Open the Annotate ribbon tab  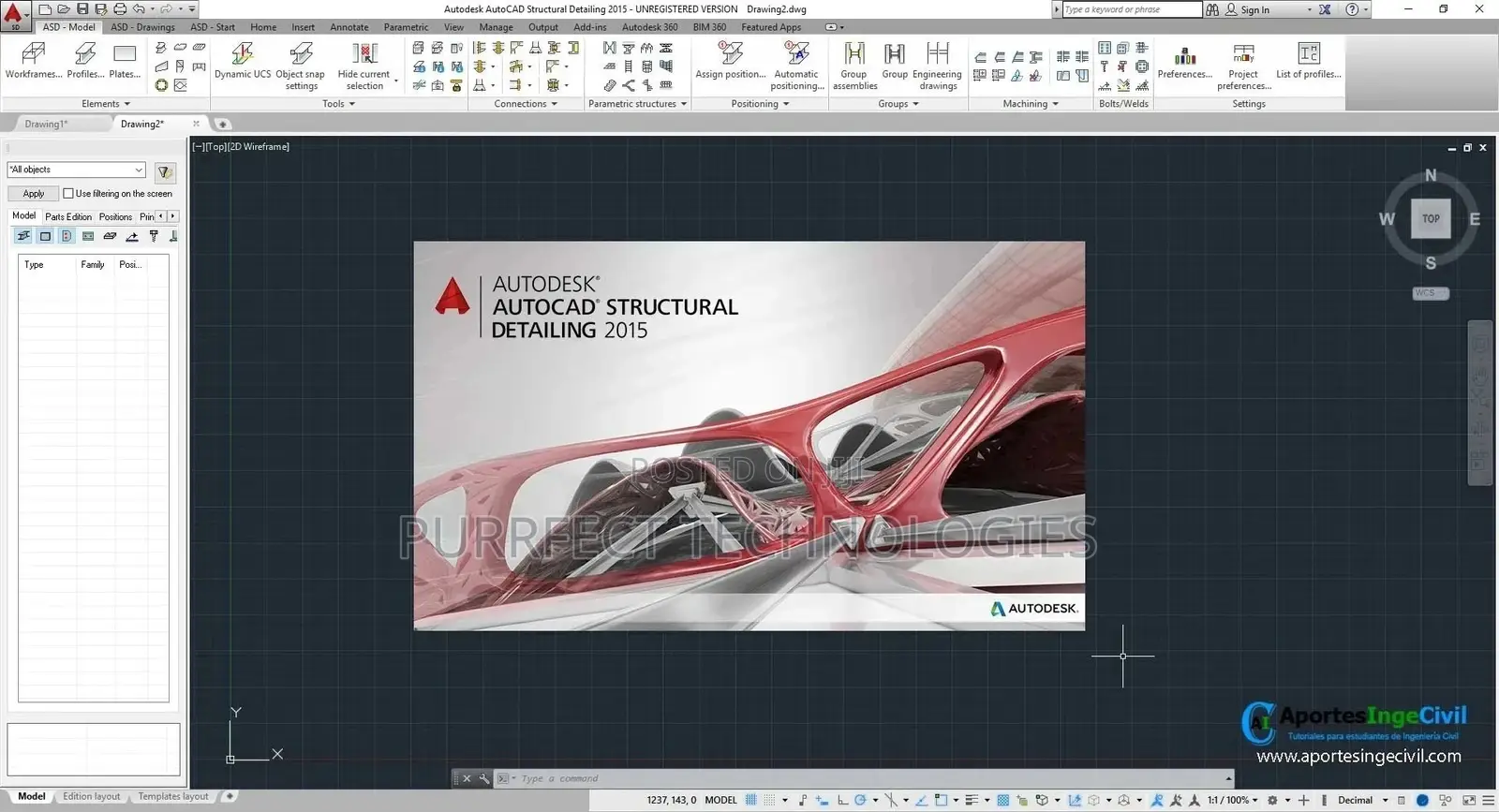click(x=349, y=27)
